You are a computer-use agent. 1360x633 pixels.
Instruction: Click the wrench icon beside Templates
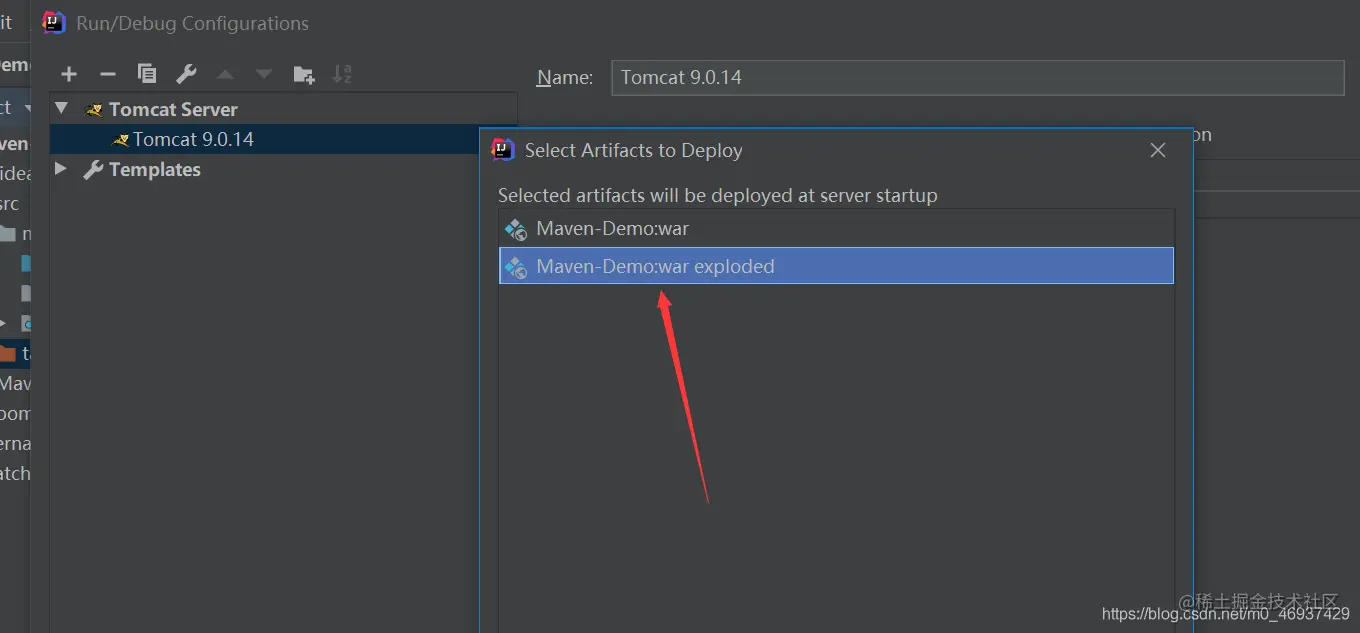tap(93, 170)
